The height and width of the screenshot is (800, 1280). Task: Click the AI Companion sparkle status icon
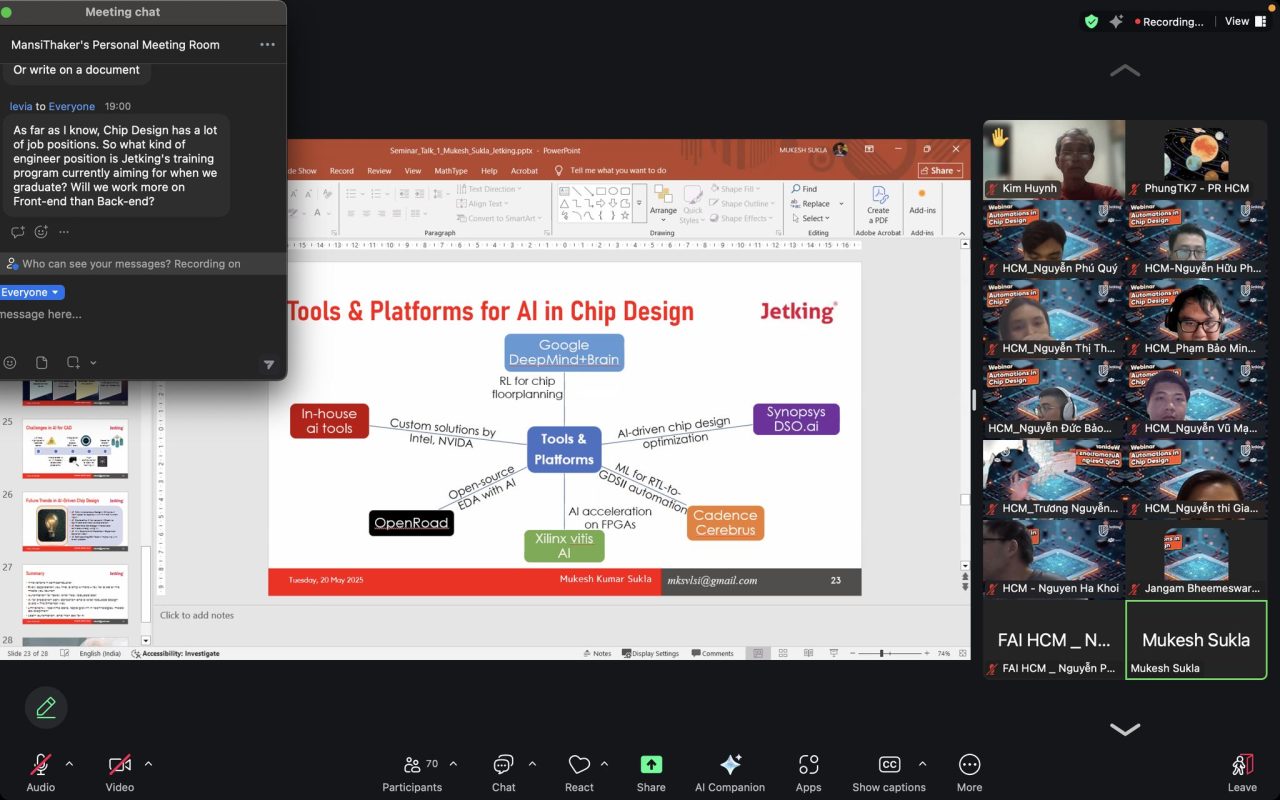1116,21
